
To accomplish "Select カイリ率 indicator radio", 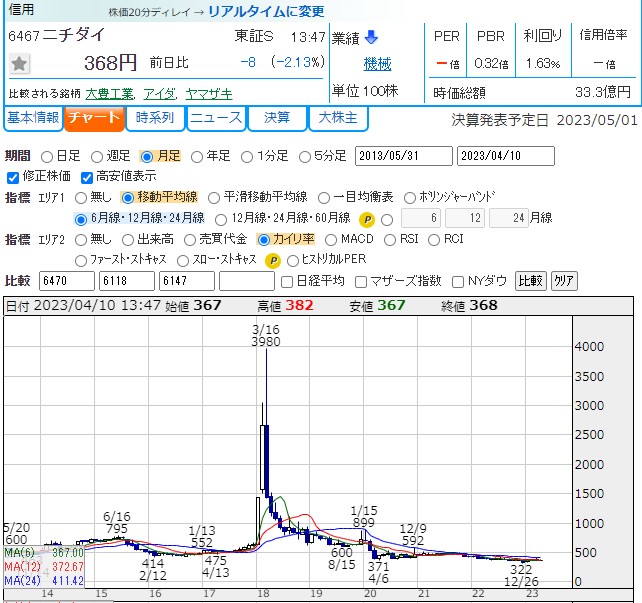I will (264, 240).
